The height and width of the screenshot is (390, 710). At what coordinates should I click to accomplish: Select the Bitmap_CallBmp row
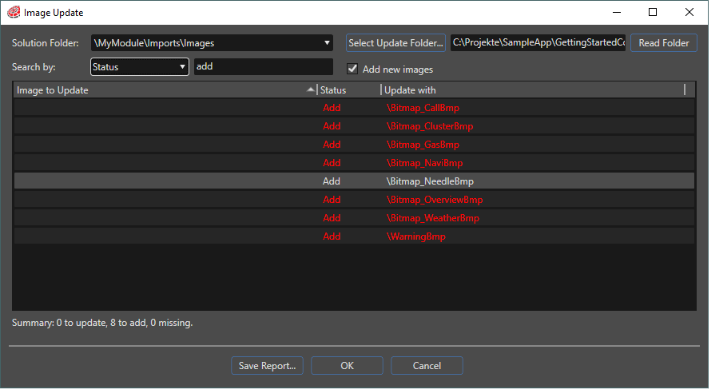[x=354, y=108]
